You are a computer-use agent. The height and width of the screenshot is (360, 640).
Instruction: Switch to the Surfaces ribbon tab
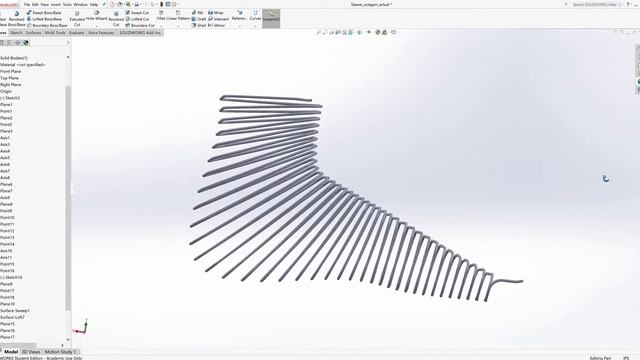(33, 33)
